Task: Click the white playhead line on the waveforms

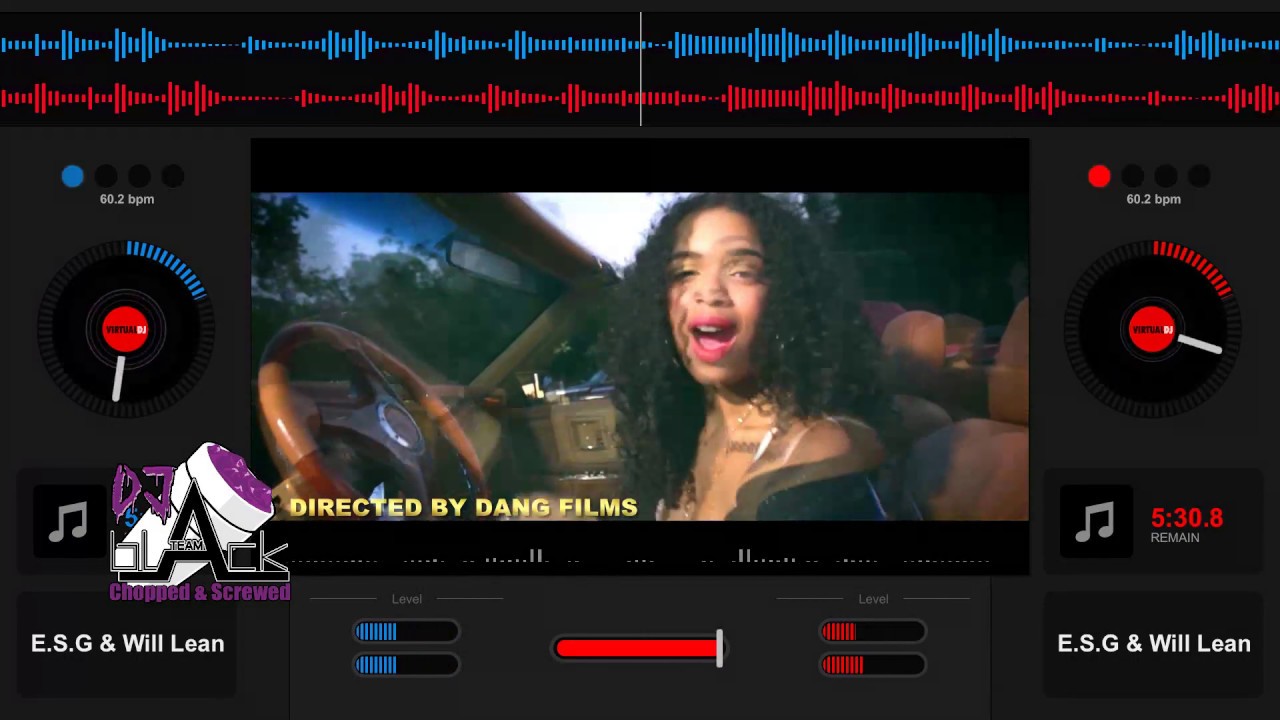Action: point(641,69)
